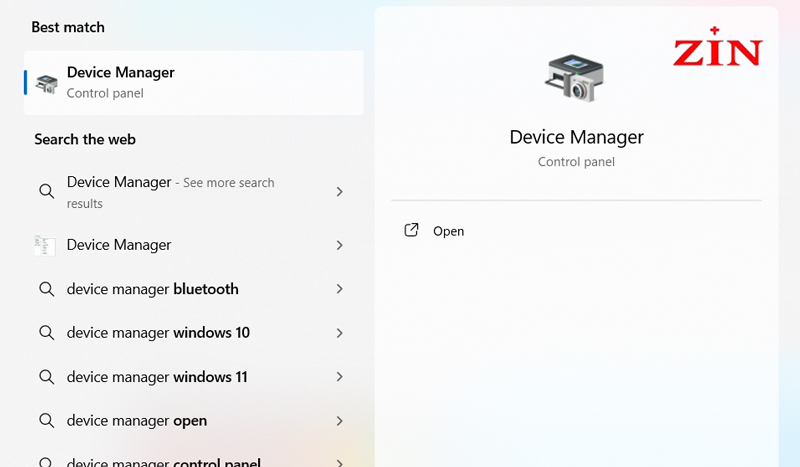Click the Device Manager icon in best match
The image size is (800, 467).
pos(46,84)
